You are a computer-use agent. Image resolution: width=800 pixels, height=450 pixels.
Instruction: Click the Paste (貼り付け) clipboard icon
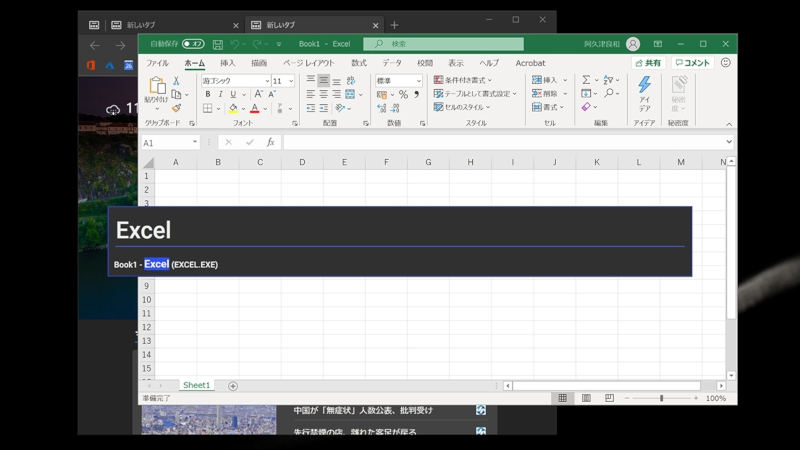[157, 85]
